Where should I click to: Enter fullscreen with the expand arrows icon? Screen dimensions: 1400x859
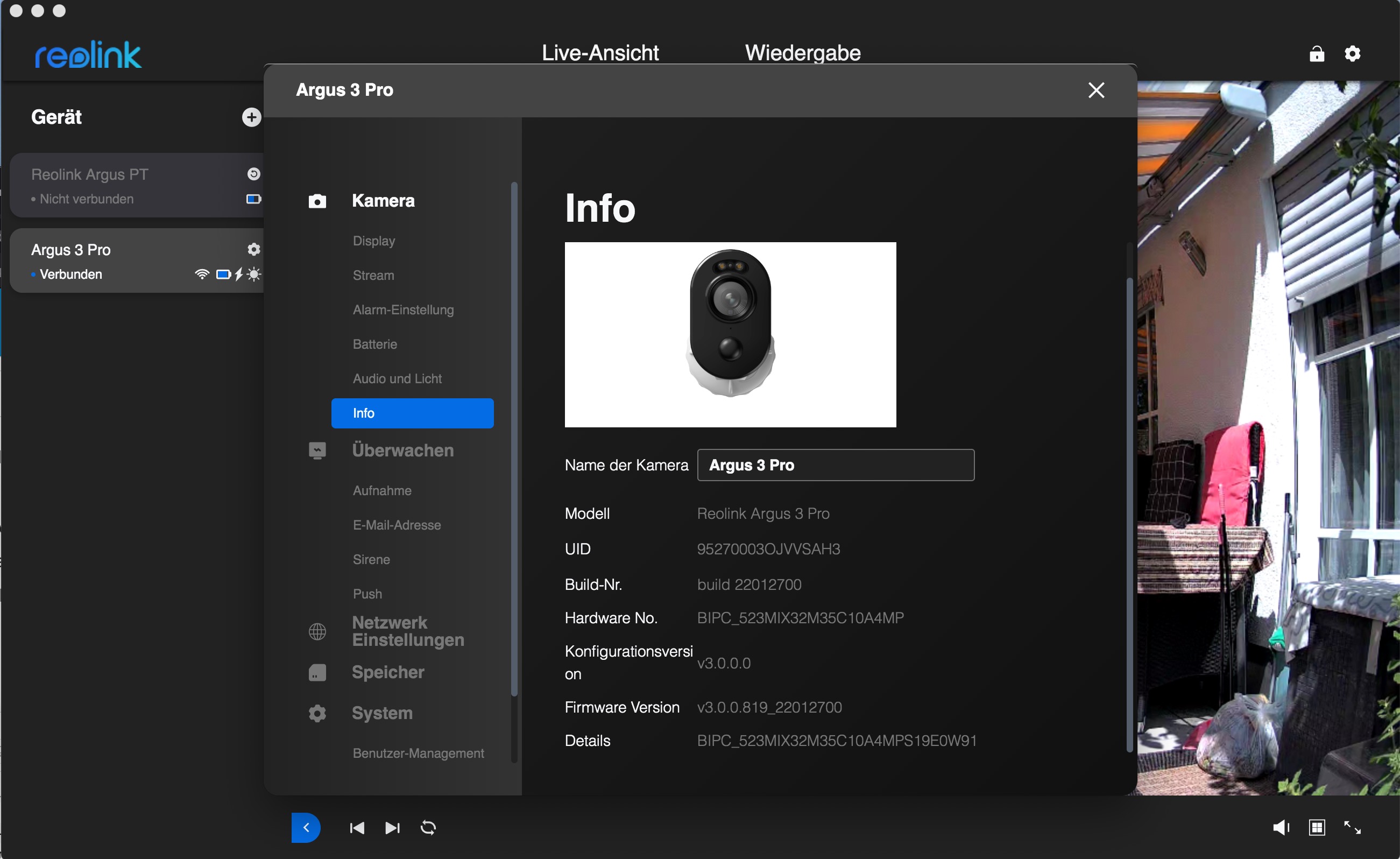1352,827
